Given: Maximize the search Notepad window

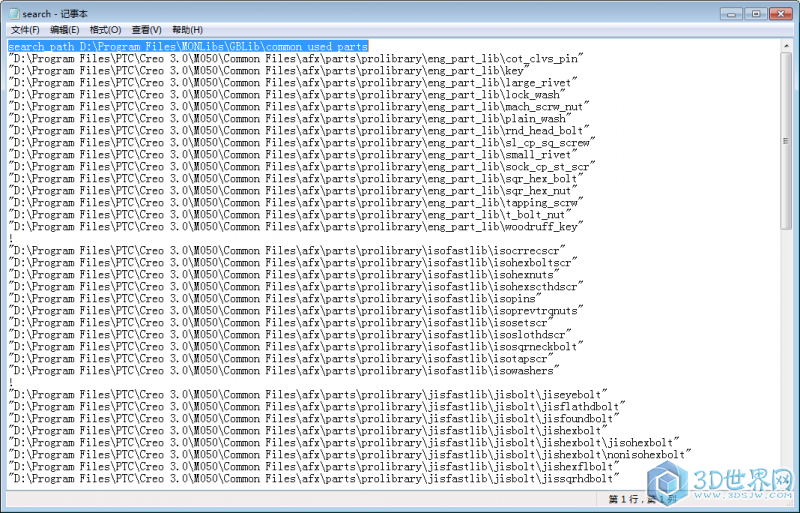Looking at the screenshot, I should coord(756,13).
